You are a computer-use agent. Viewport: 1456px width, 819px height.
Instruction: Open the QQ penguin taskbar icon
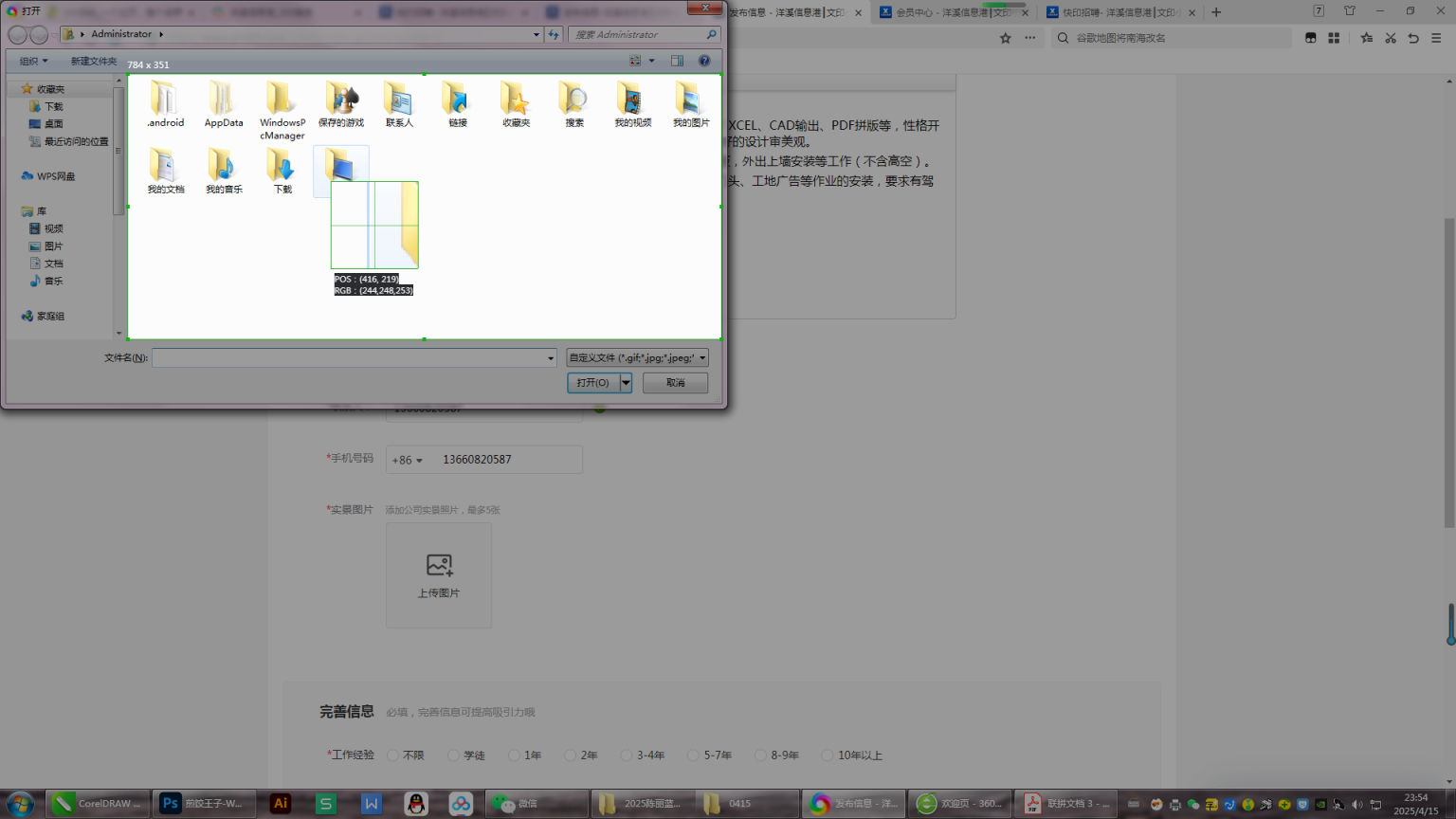416,804
